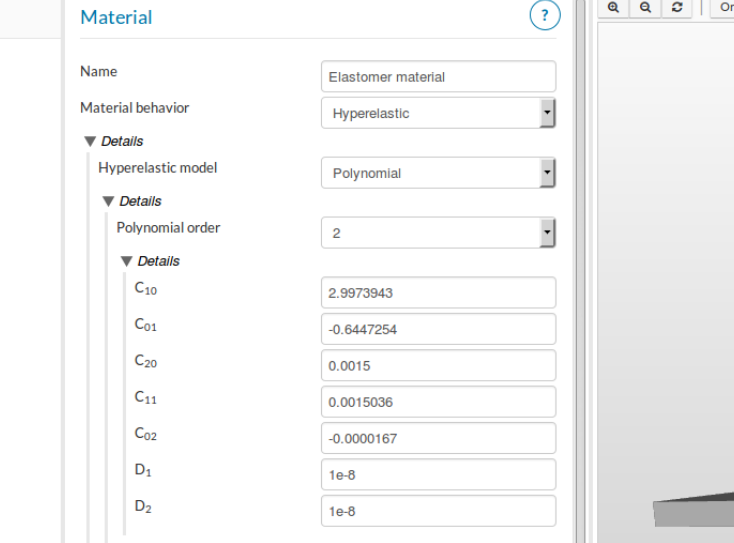The width and height of the screenshot is (734, 543).
Task: Click the refresh view icon
Action: point(677,7)
